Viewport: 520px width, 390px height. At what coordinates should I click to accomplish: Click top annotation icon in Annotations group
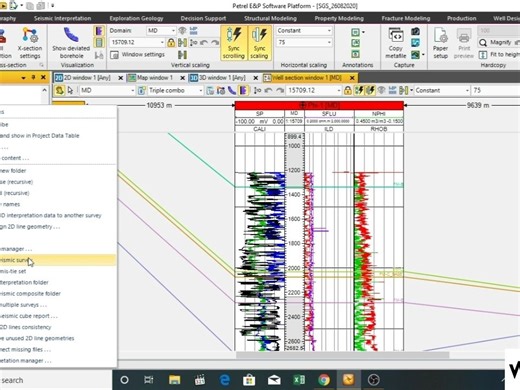click(x=355, y=32)
